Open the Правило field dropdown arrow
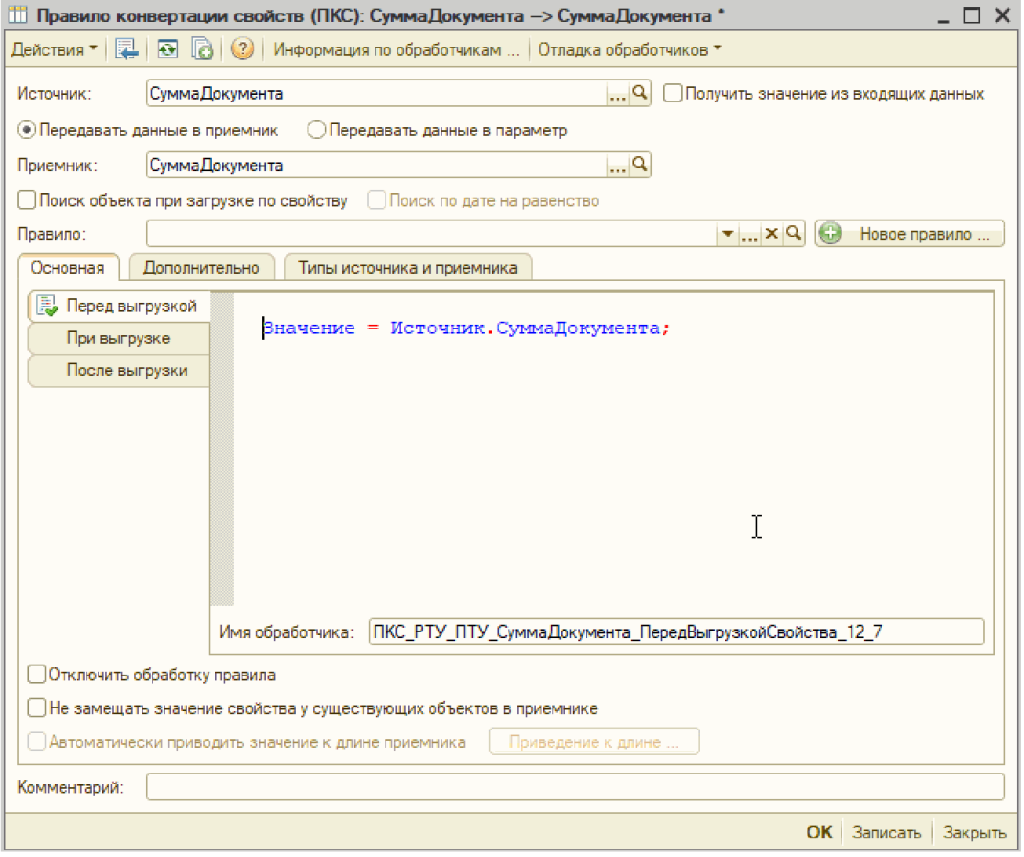Image resolution: width=1024 pixels, height=857 pixels. coord(727,234)
